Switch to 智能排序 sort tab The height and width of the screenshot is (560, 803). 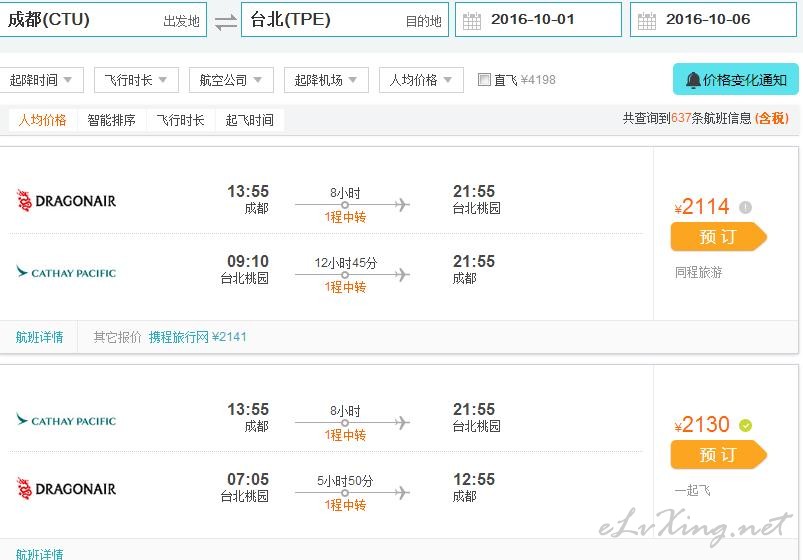coord(112,120)
